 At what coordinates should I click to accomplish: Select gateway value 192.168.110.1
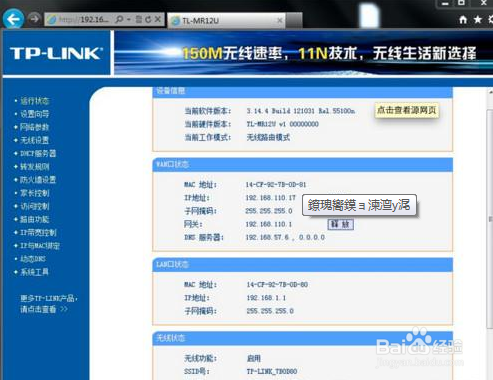coord(269,224)
